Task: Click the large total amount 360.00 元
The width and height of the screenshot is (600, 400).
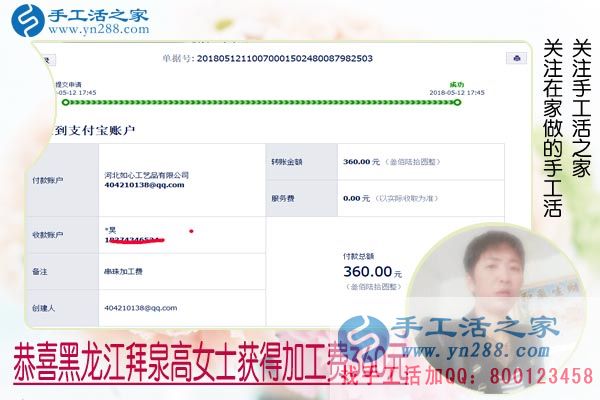Action: click(372, 272)
